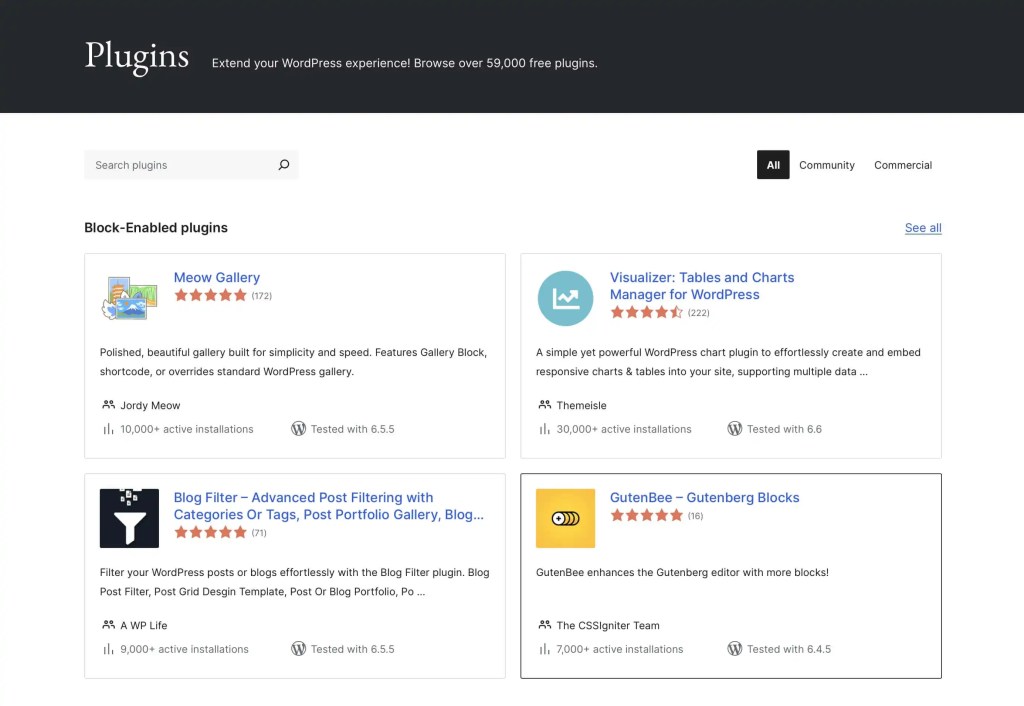Viewport: 1024px width, 706px height.
Task: Open the See all link
Action: point(922,228)
